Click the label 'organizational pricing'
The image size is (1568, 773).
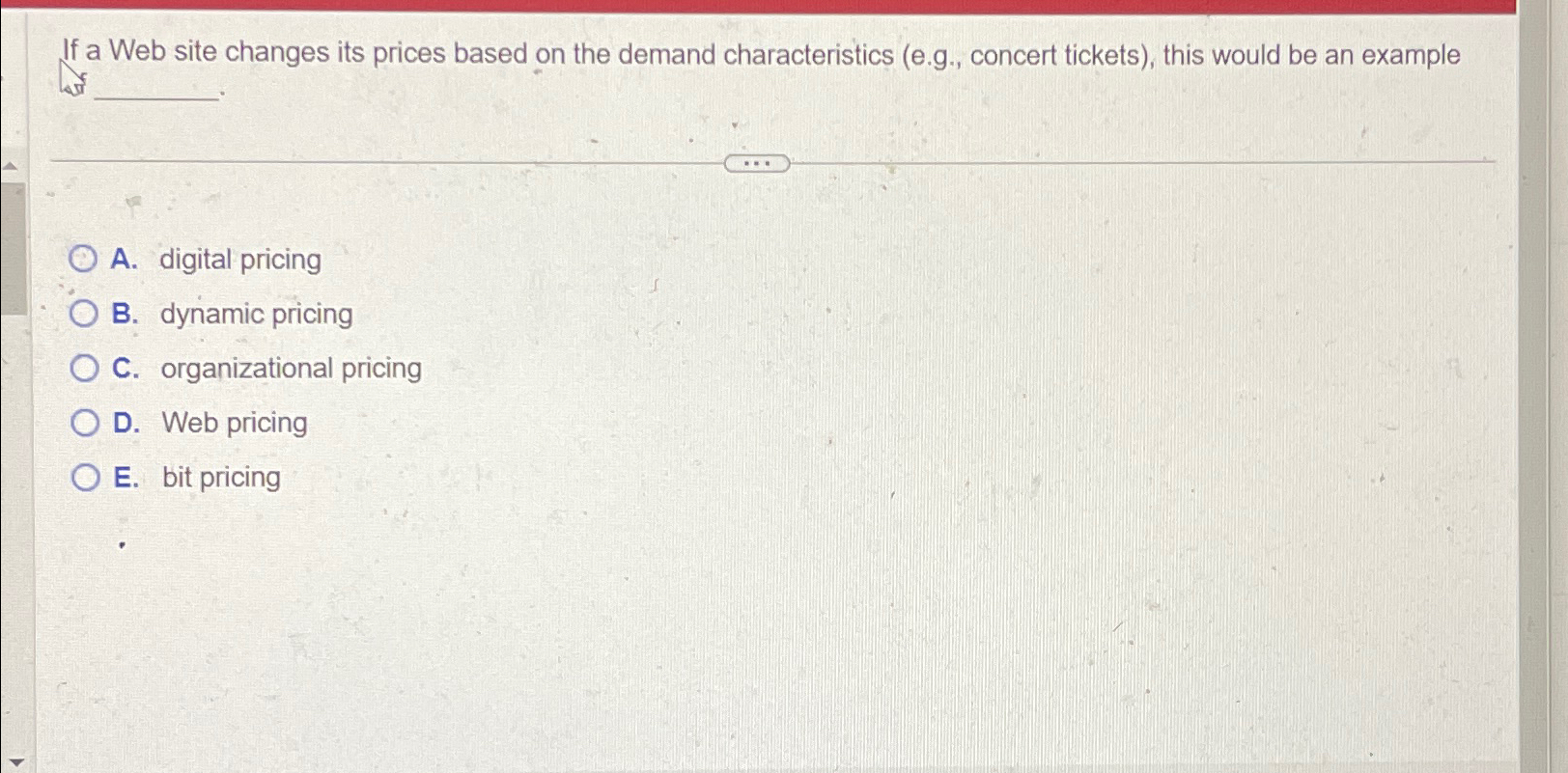point(290,367)
